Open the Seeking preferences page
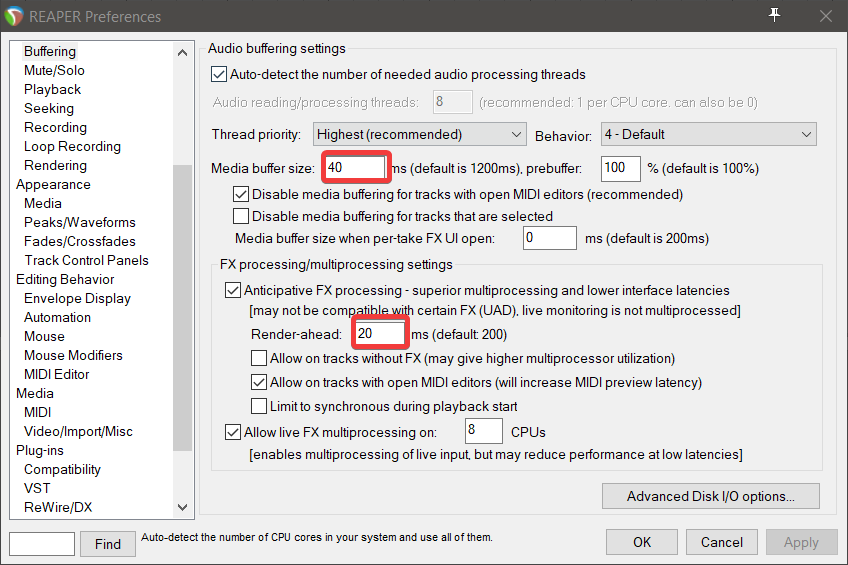 (49, 108)
